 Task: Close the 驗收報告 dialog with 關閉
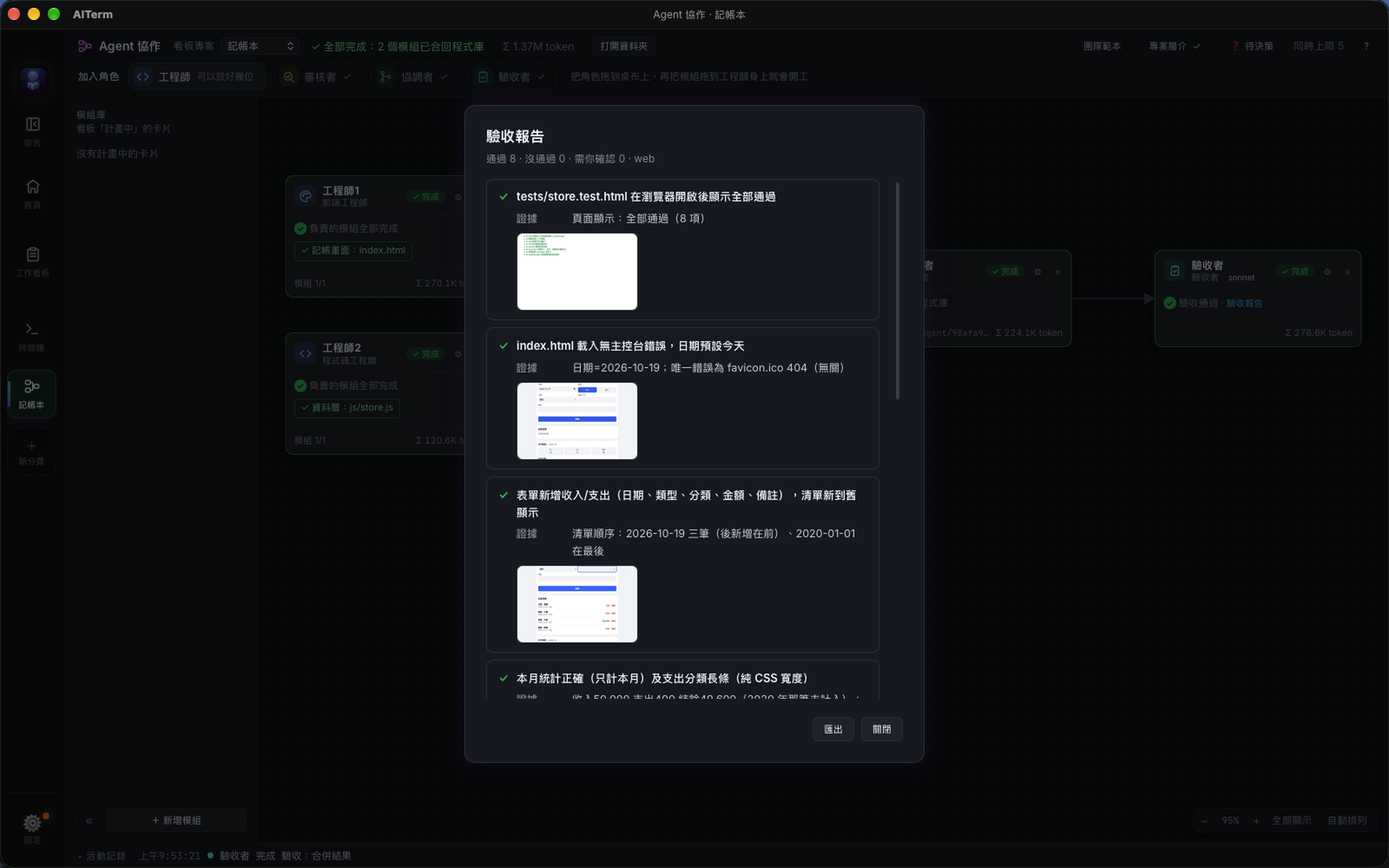tap(881, 729)
